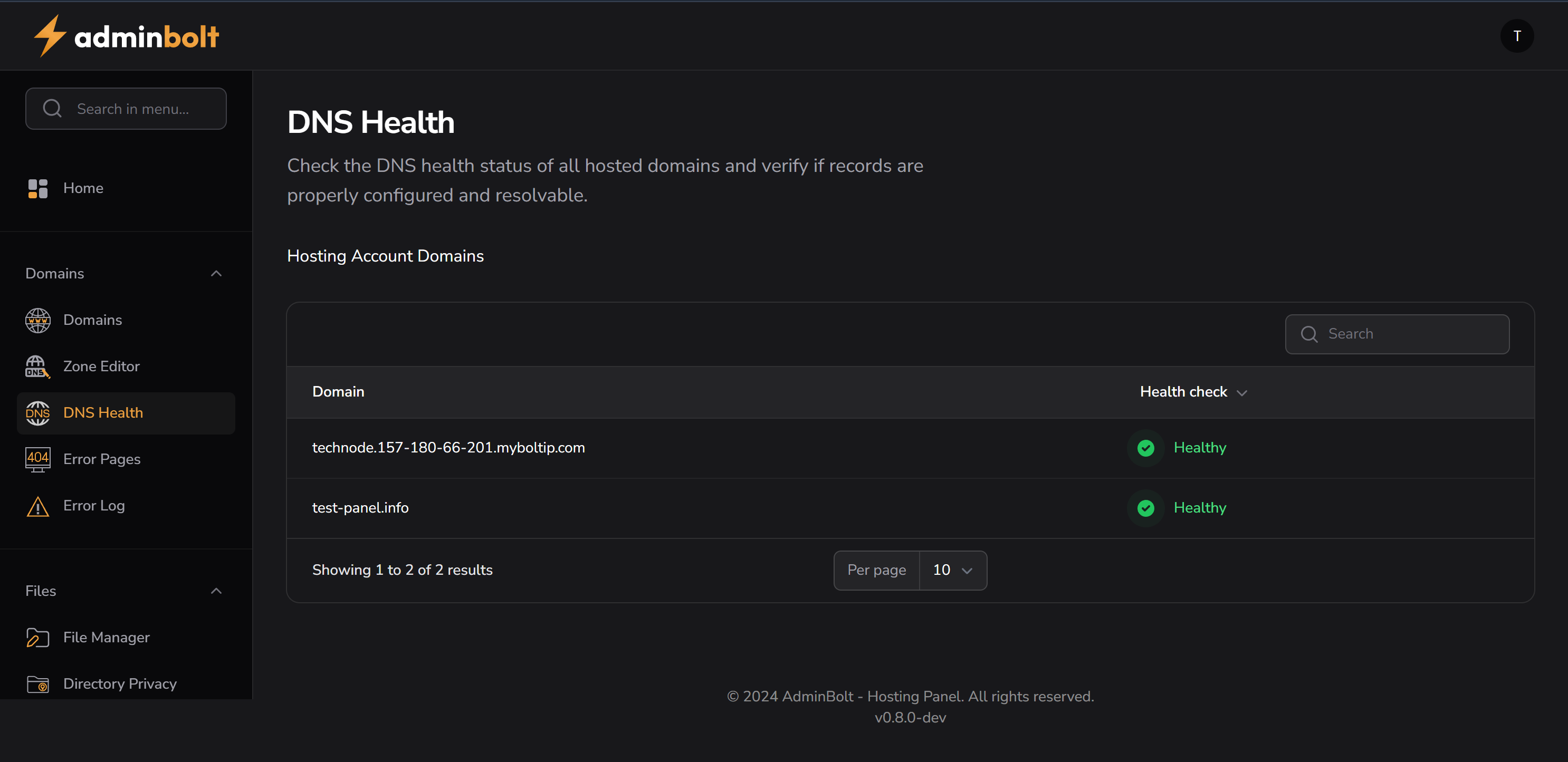
Task: Click the Error Pages 404 icon
Action: tap(37, 459)
